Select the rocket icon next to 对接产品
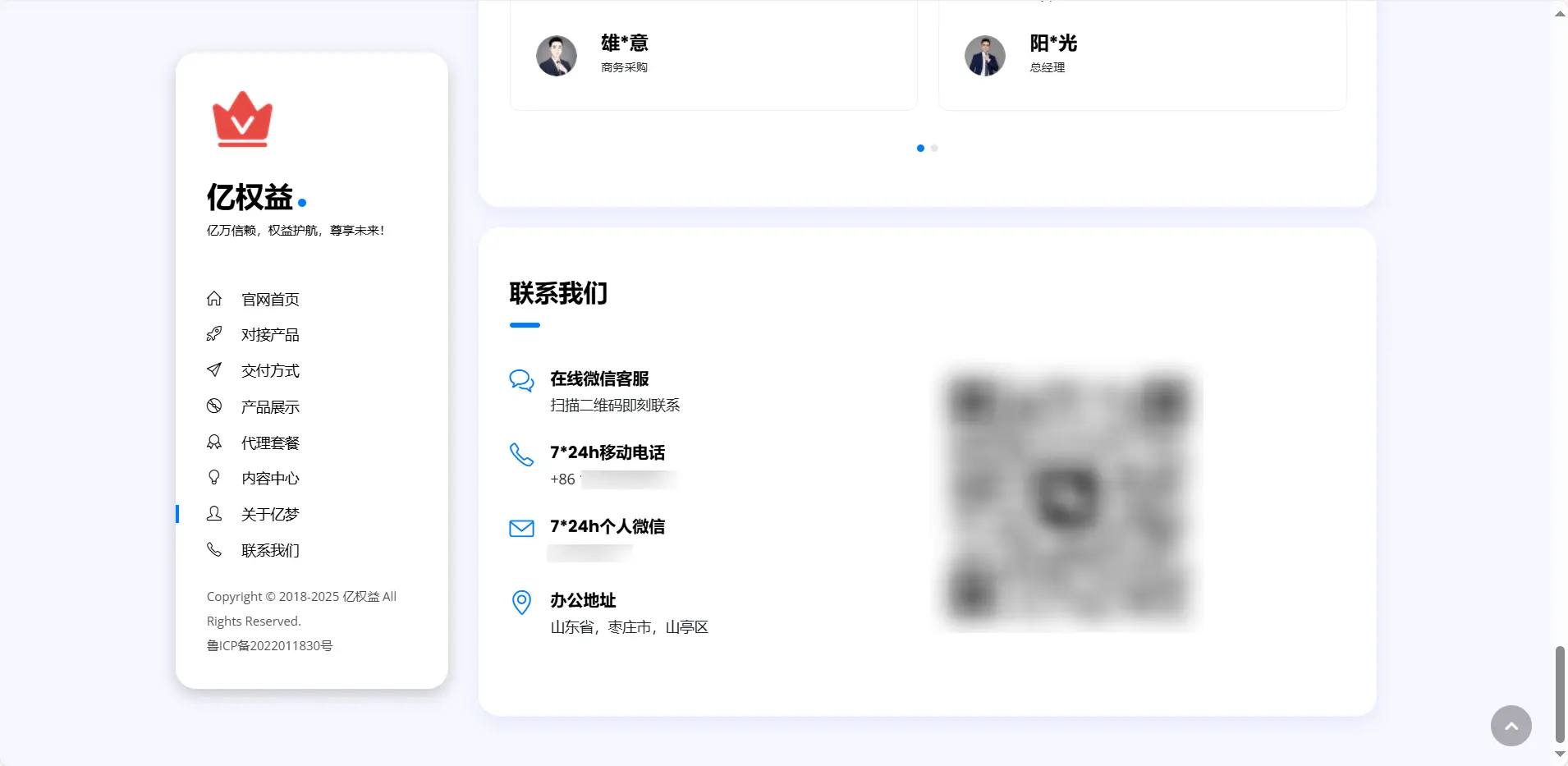 pos(215,334)
